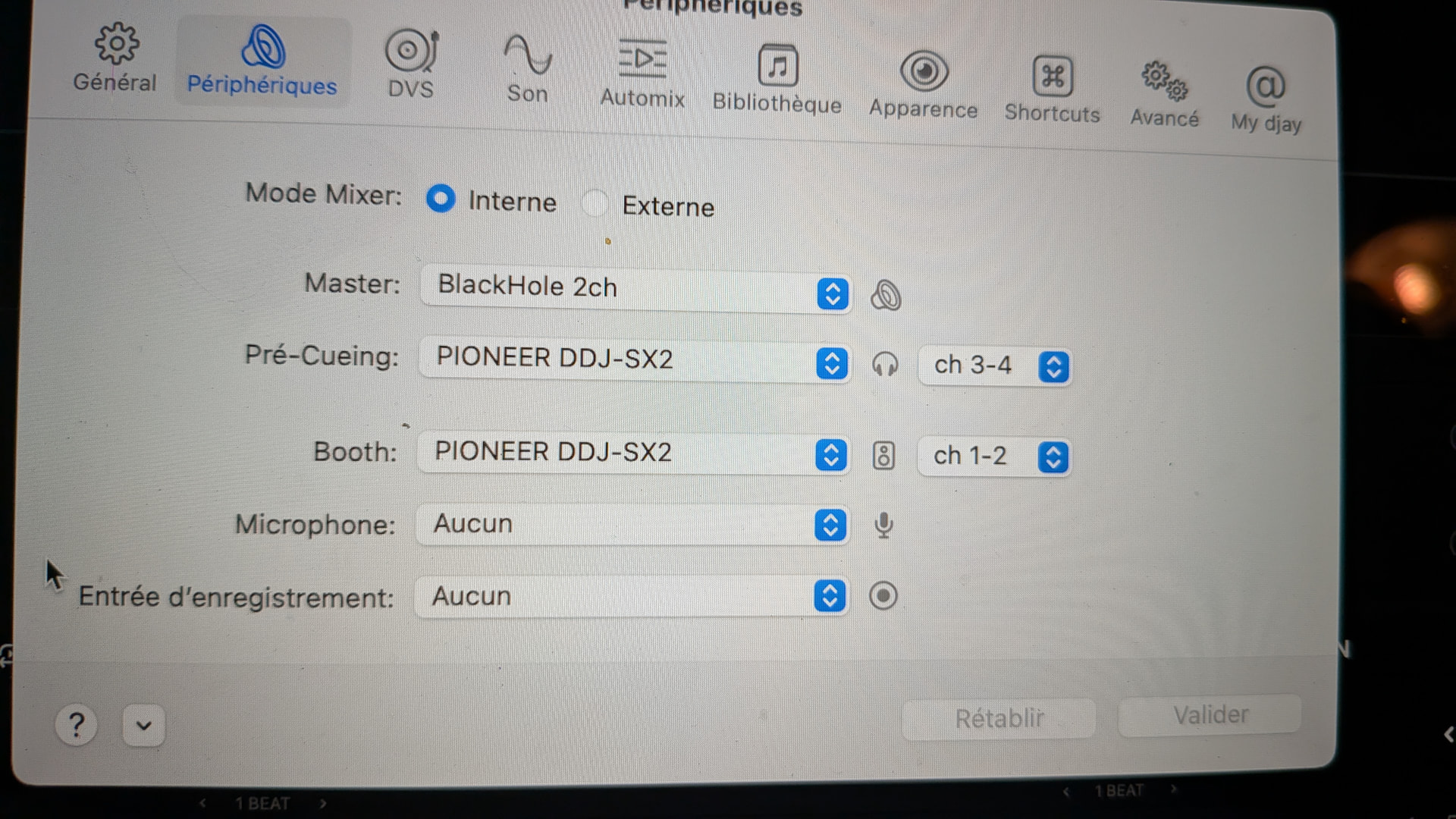Click the Valider button
The image size is (1456, 819).
click(x=1210, y=715)
